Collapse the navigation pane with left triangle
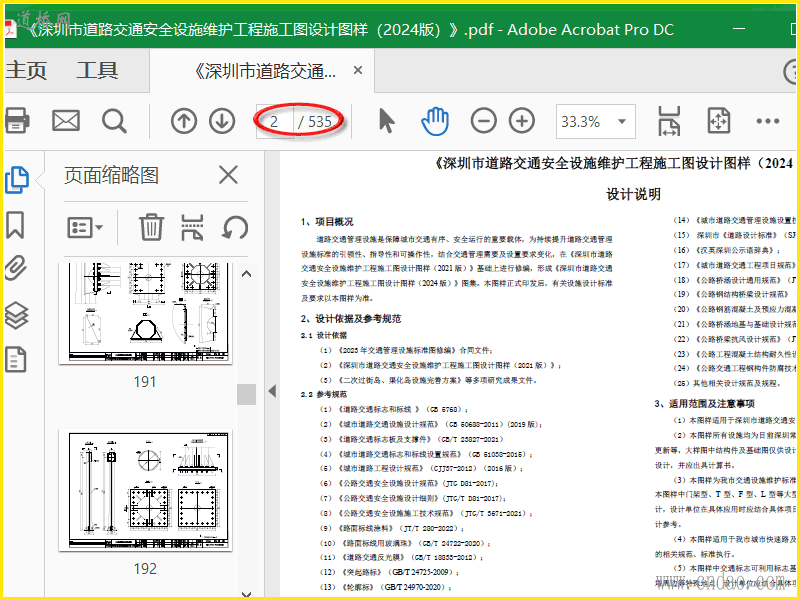 tap(272, 391)
